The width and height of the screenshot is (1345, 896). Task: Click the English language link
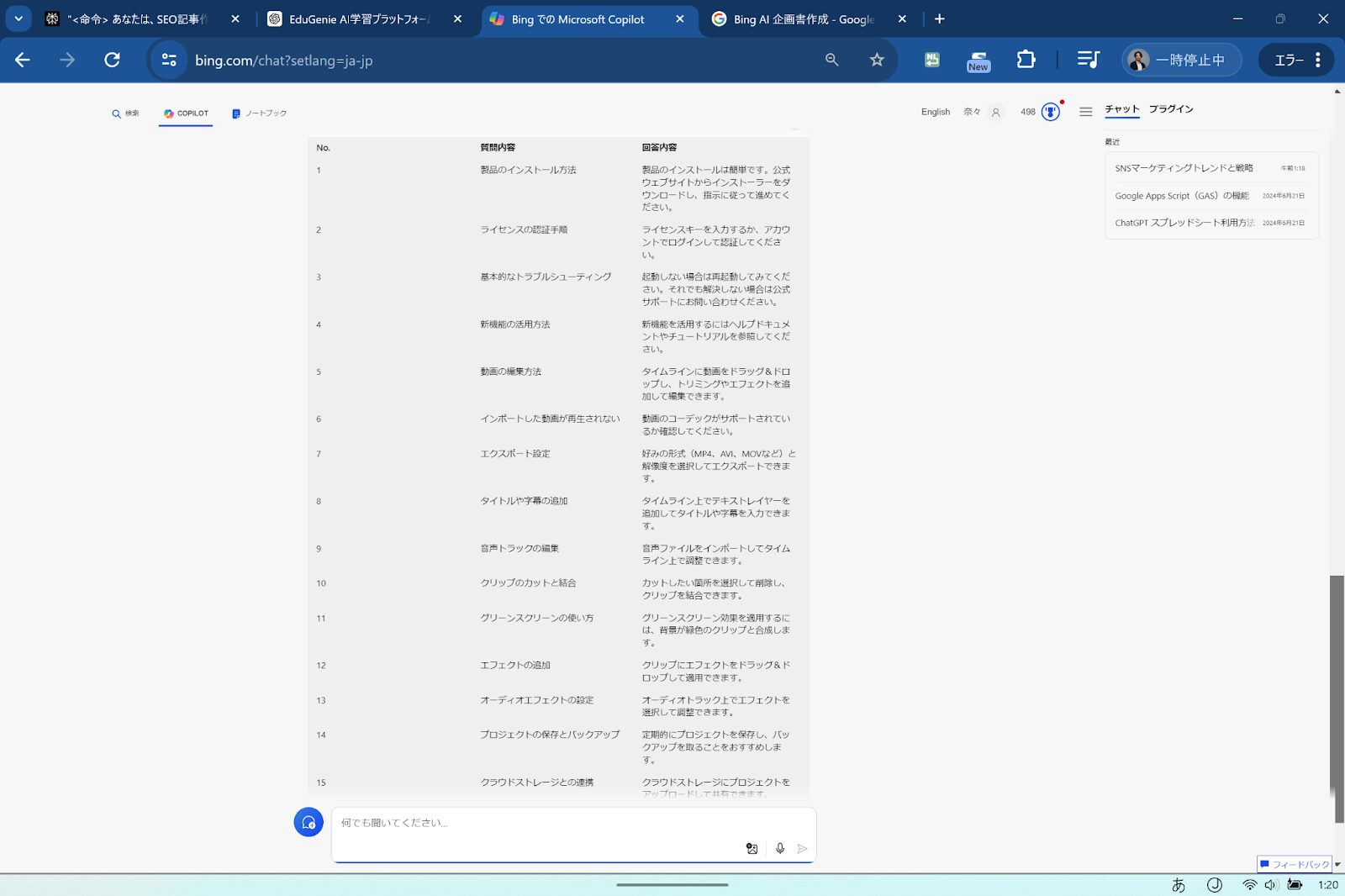click(x=935, y=112)
